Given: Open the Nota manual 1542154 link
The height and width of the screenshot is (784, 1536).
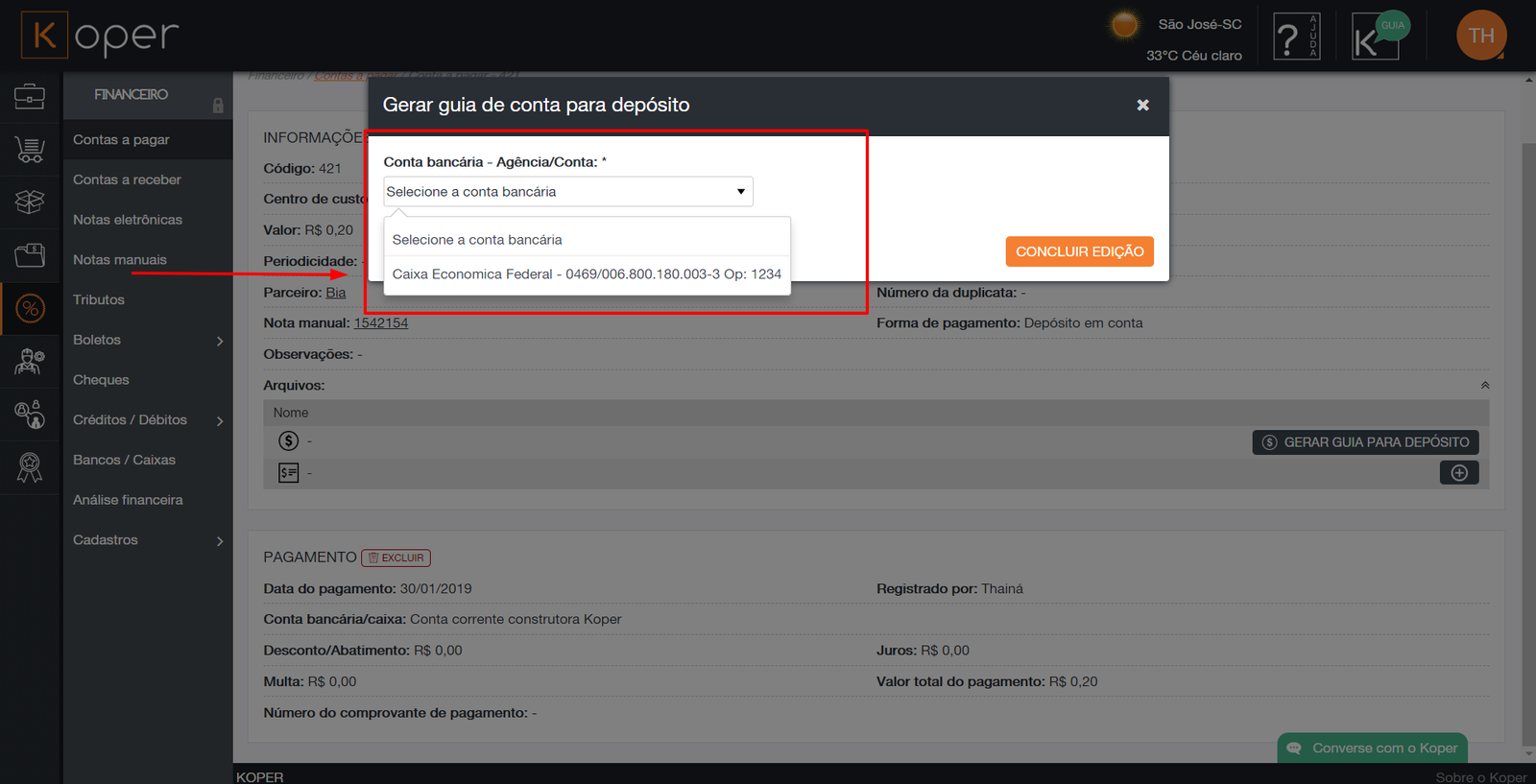Looking at the screenshot, I should pos(381,323).
